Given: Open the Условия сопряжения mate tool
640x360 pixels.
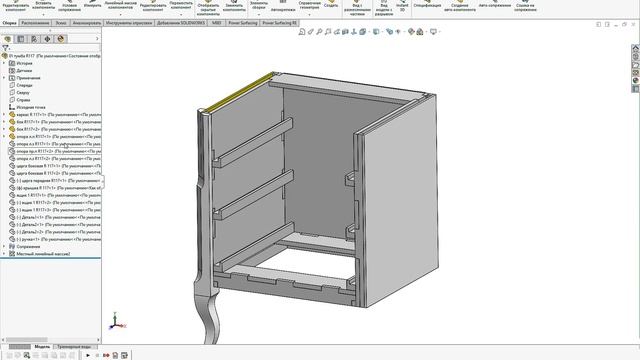Looking at the screenshot, I should [x=69, y=6].
